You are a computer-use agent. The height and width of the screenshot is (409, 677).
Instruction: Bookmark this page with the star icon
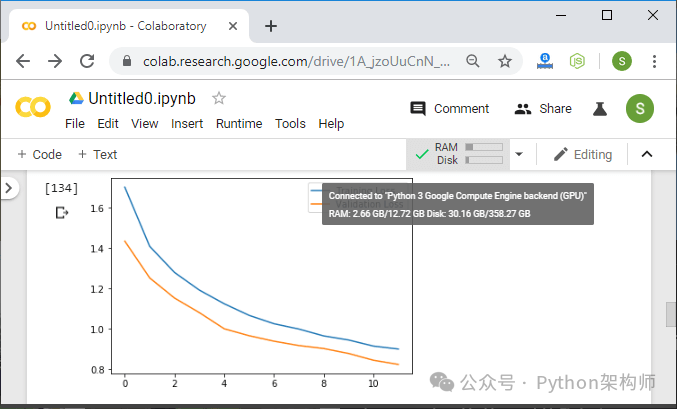point(505,61)
